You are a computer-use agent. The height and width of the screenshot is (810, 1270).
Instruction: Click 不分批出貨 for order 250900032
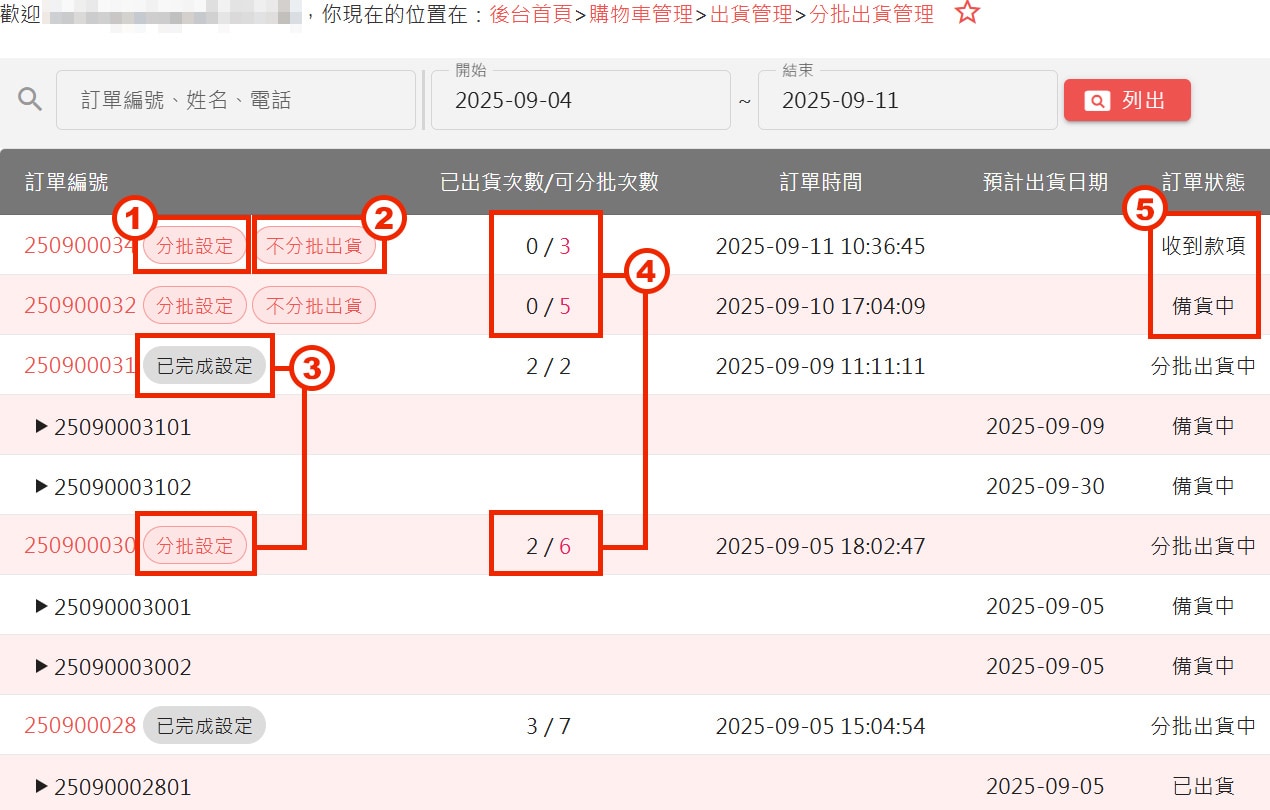point(314,306)
